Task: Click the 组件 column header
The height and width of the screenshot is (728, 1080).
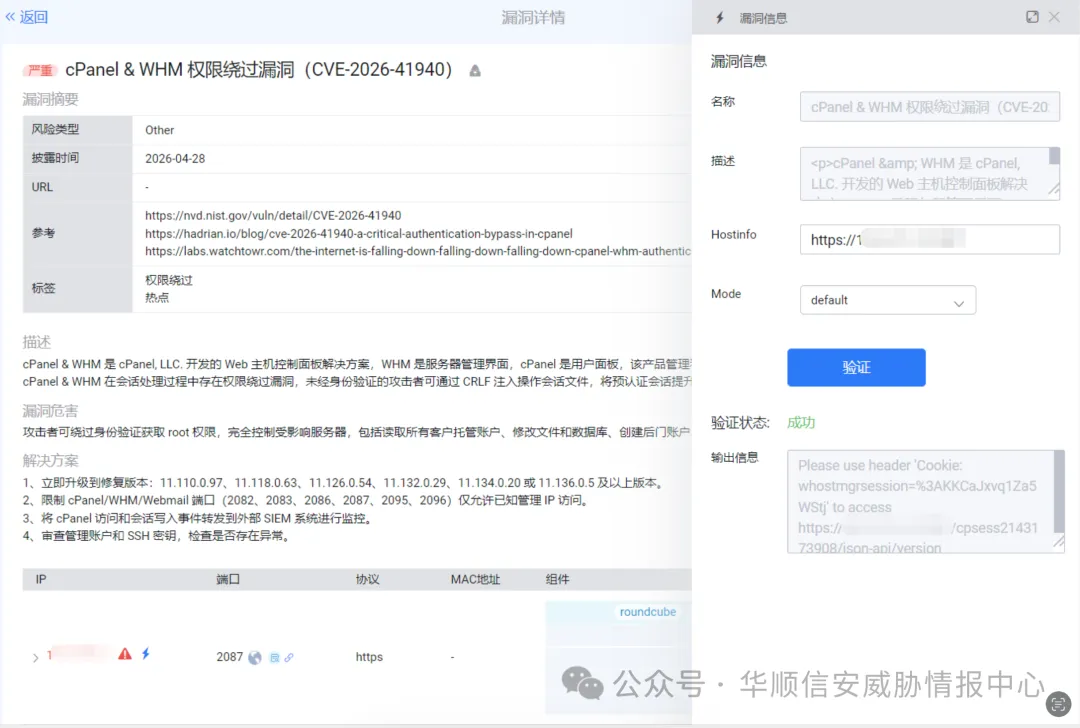Action: click(x=558, y=579)
